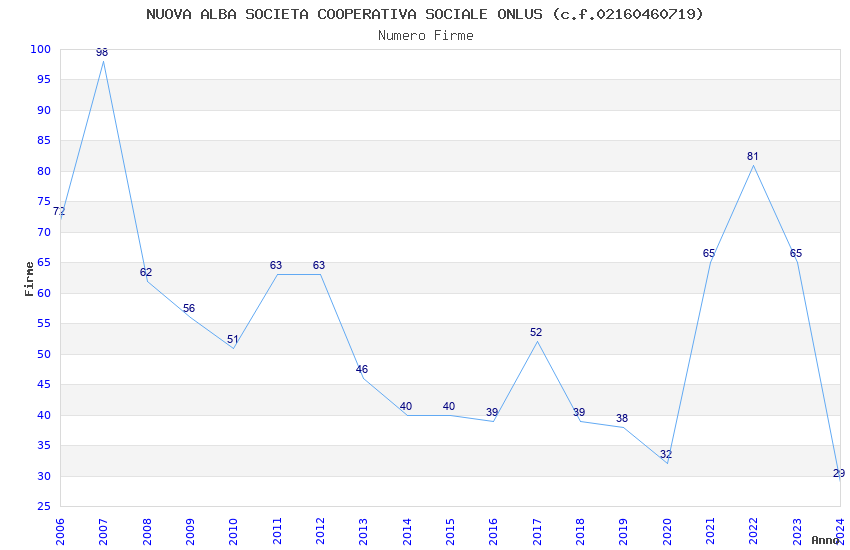The height and width of the screenshot is (550, 850).
Task: Click the 2020 year tick label
Action: (667, 531)
